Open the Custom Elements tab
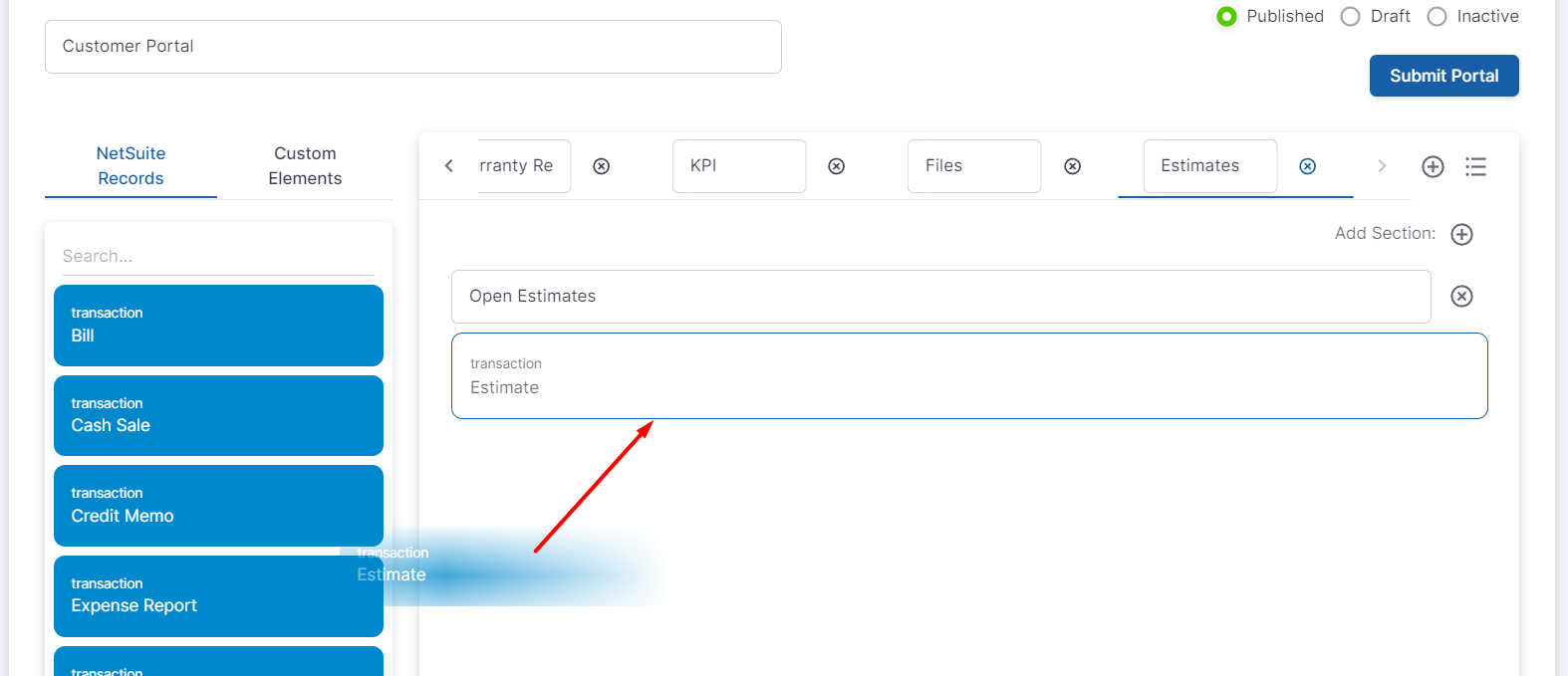 (305, 166)
